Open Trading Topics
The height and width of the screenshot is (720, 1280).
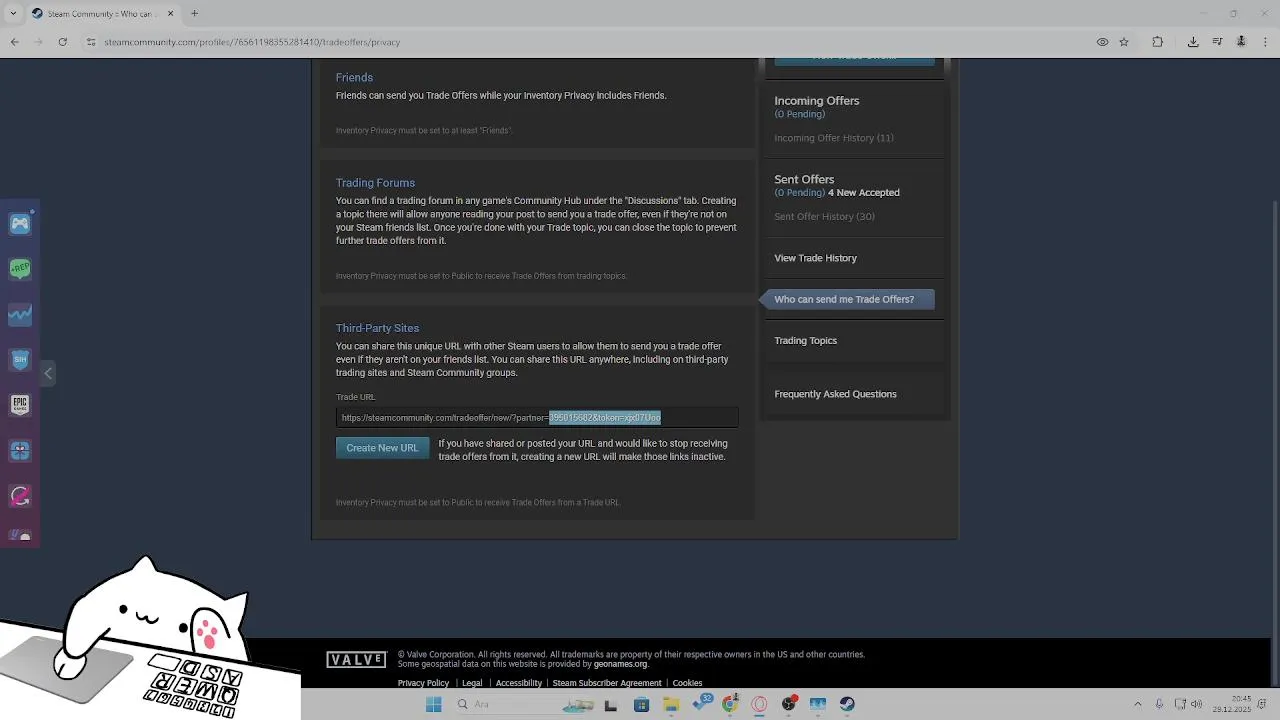pos(805,341)
